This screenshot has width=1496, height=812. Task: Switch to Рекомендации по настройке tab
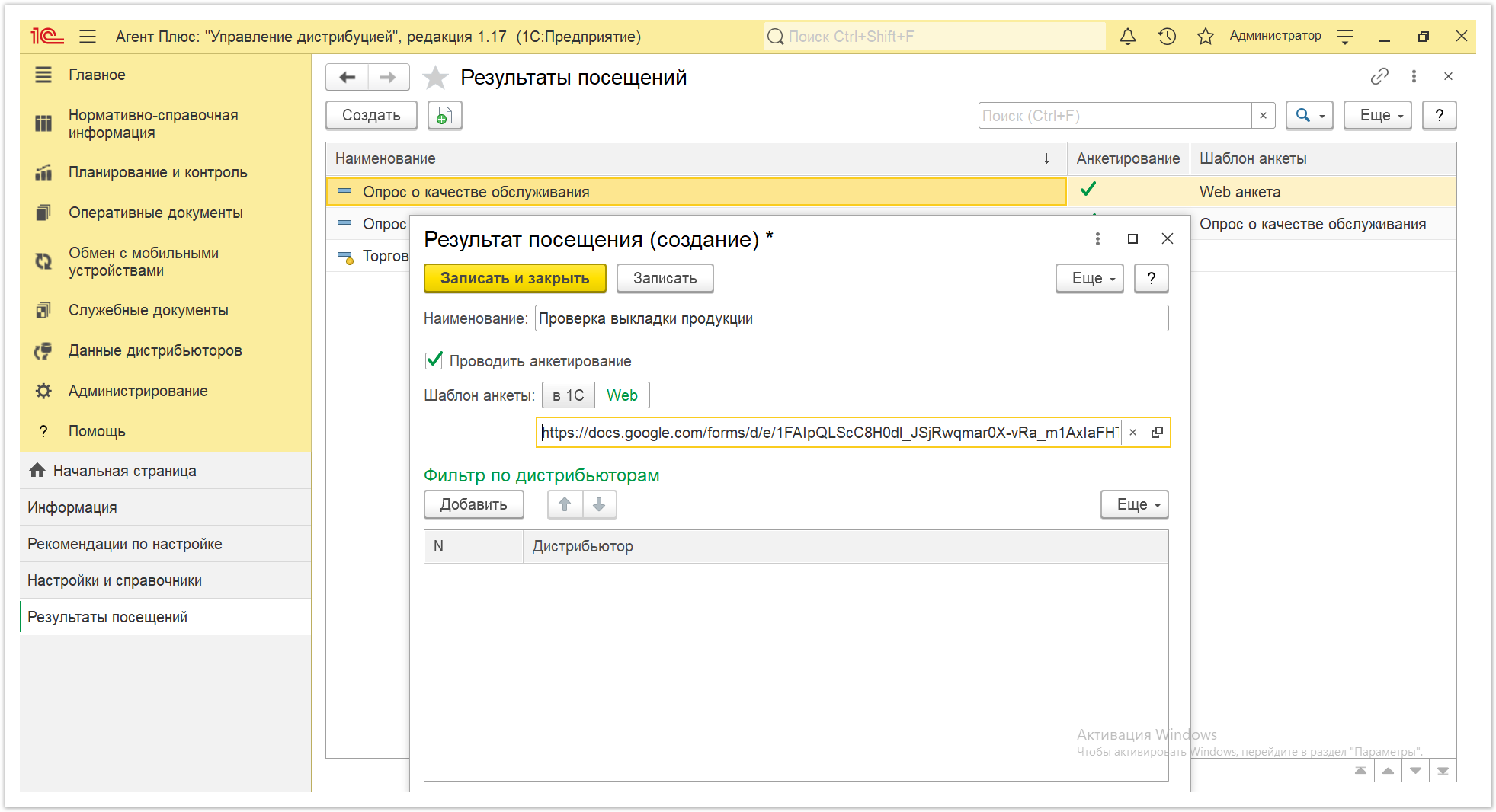(x=165, y=544)
